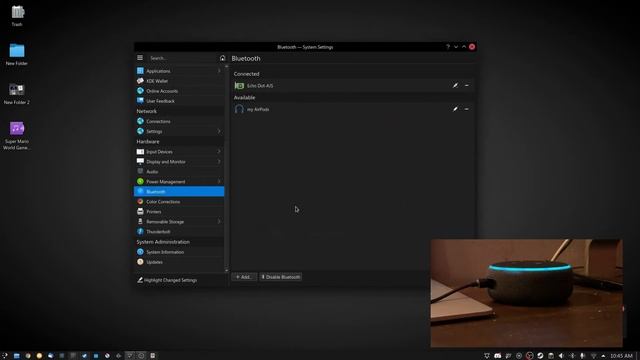Open the Bluetooth tray icon
This screenshot has width=640, height=360.
point(572,356)
